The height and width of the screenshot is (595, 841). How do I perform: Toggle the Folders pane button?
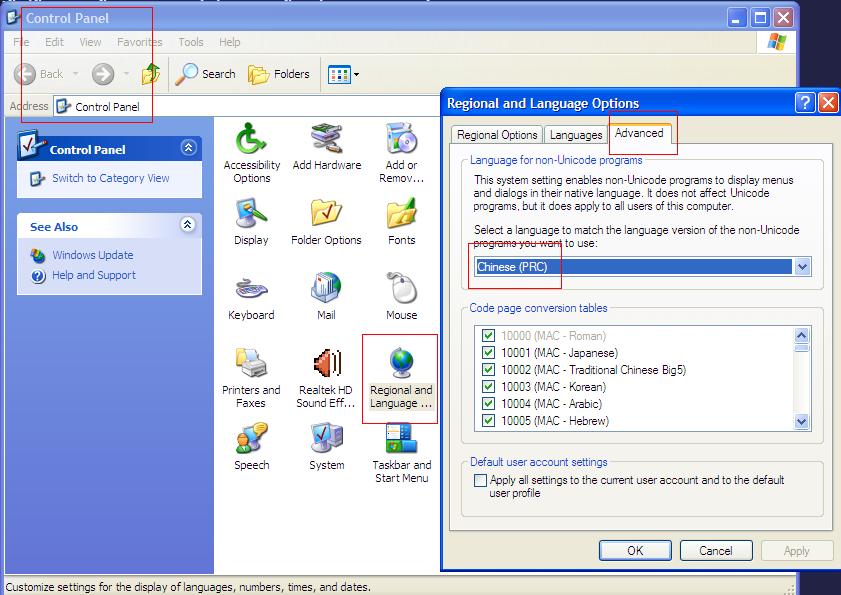point(279,74)
